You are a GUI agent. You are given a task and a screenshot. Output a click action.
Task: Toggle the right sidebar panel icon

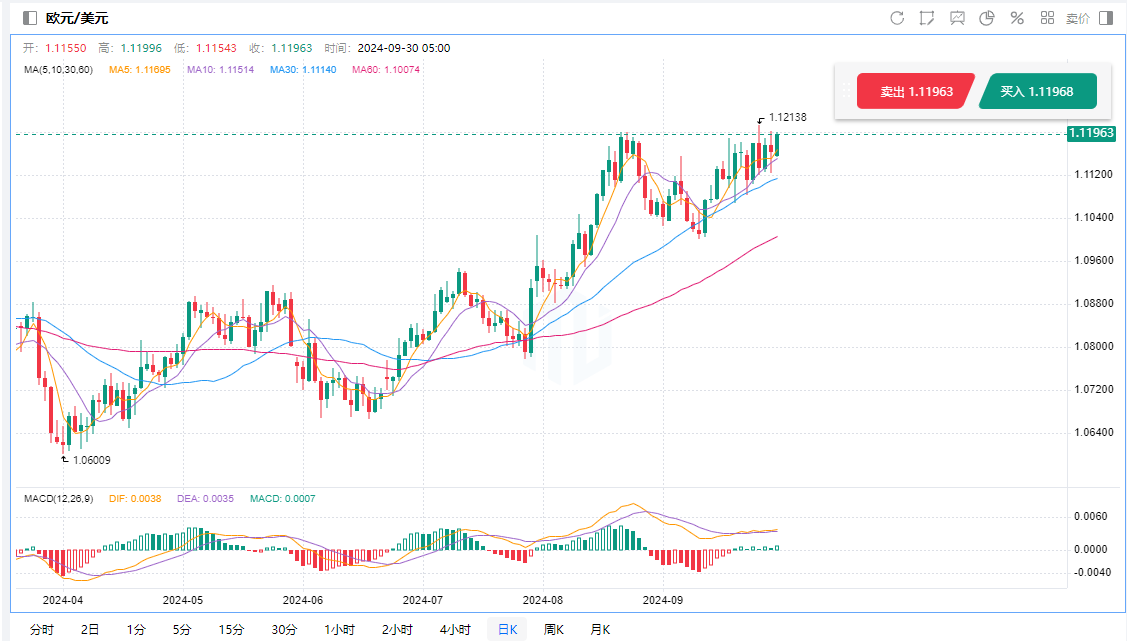[x=1105, y=18]
